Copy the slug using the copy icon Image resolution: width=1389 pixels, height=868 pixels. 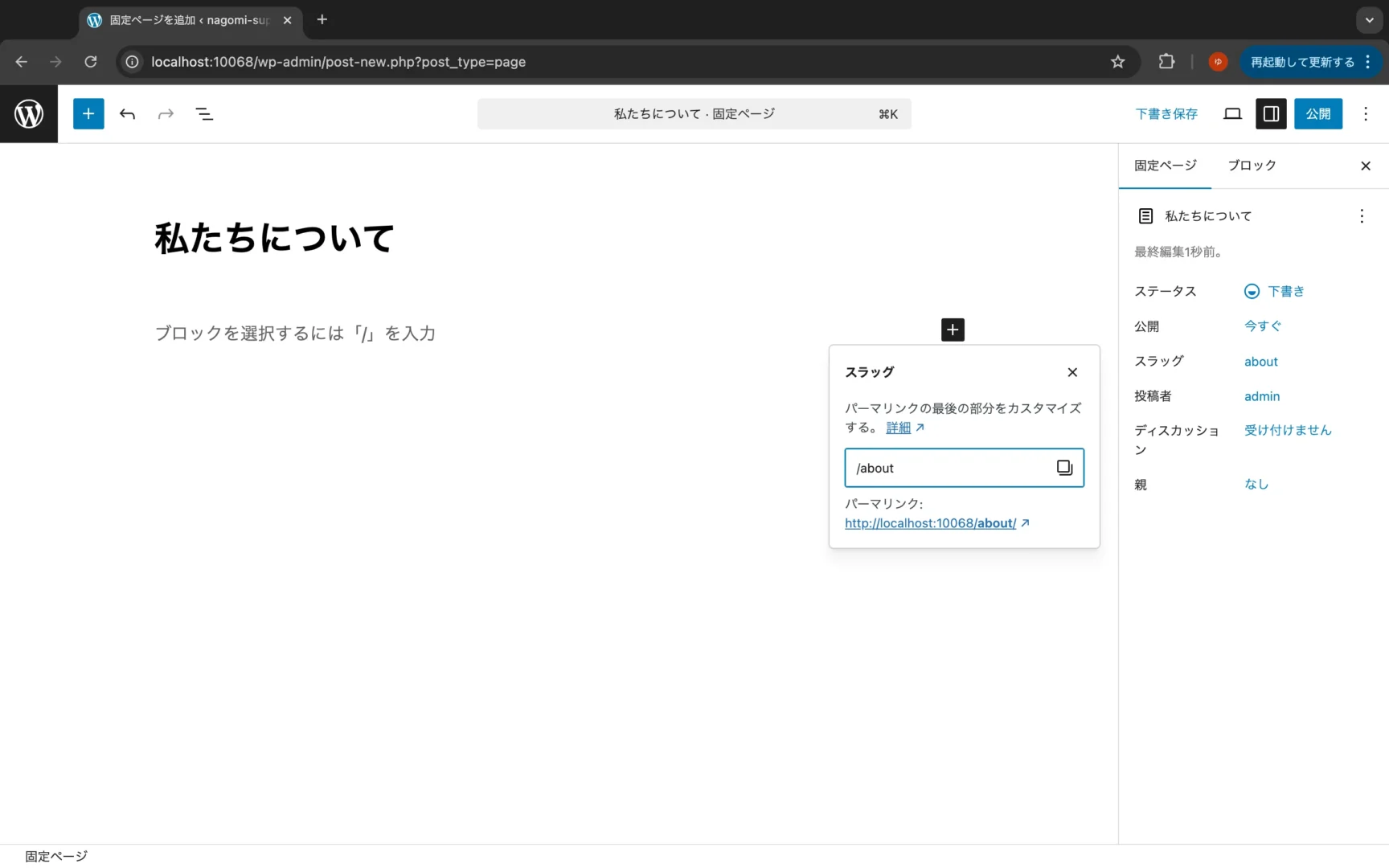(1064, 468)
